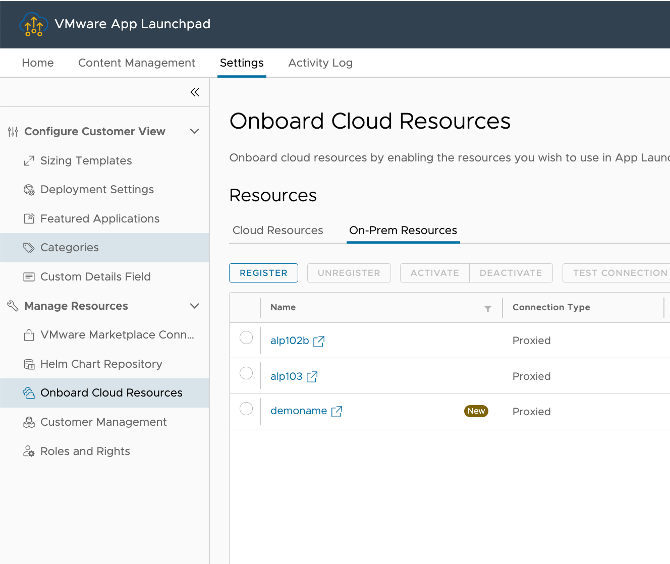The height and width of the screenshot is (564, 670).
Task: Open the Activity Log menu tab
Action: 320,63
